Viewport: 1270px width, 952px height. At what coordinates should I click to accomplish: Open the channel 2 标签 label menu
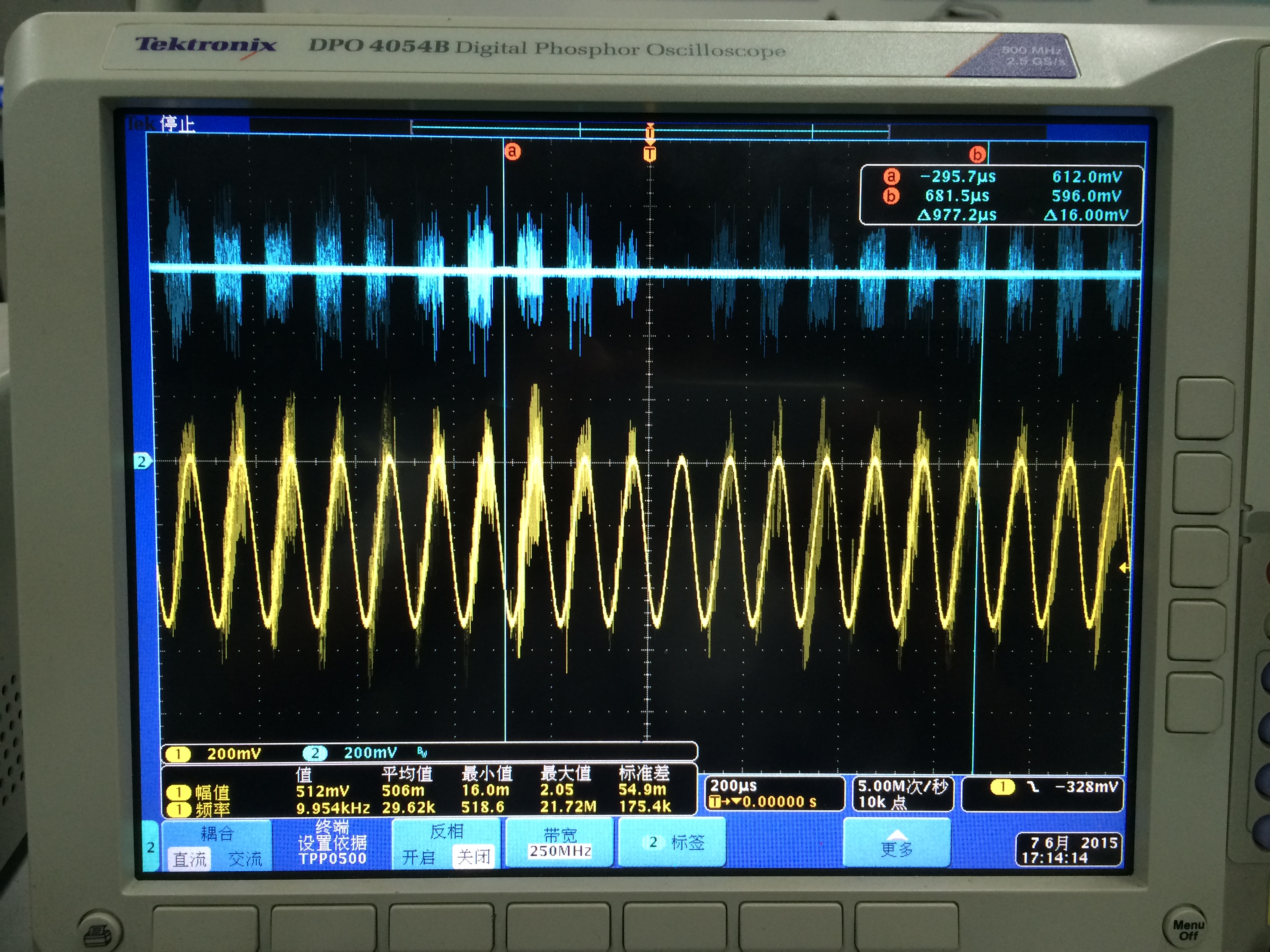[672, 842]
